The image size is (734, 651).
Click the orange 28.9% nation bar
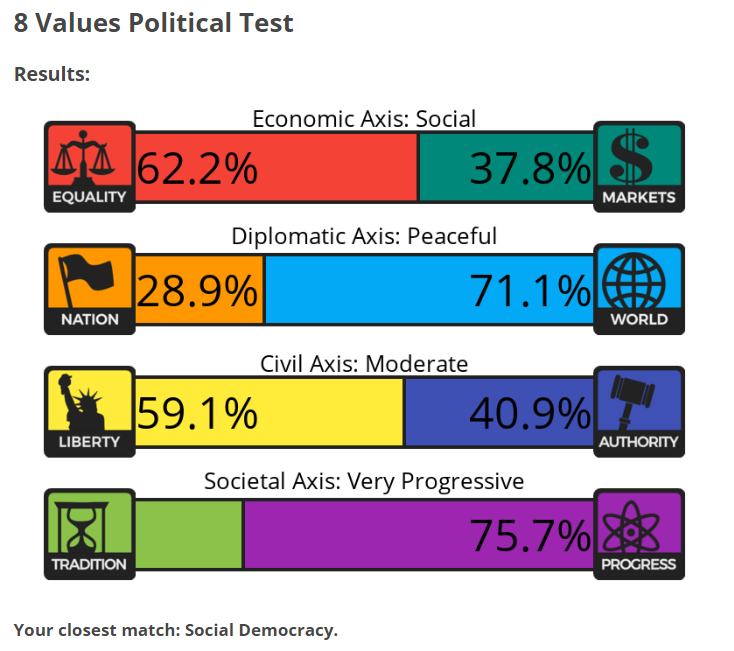[x=199, y=290]
